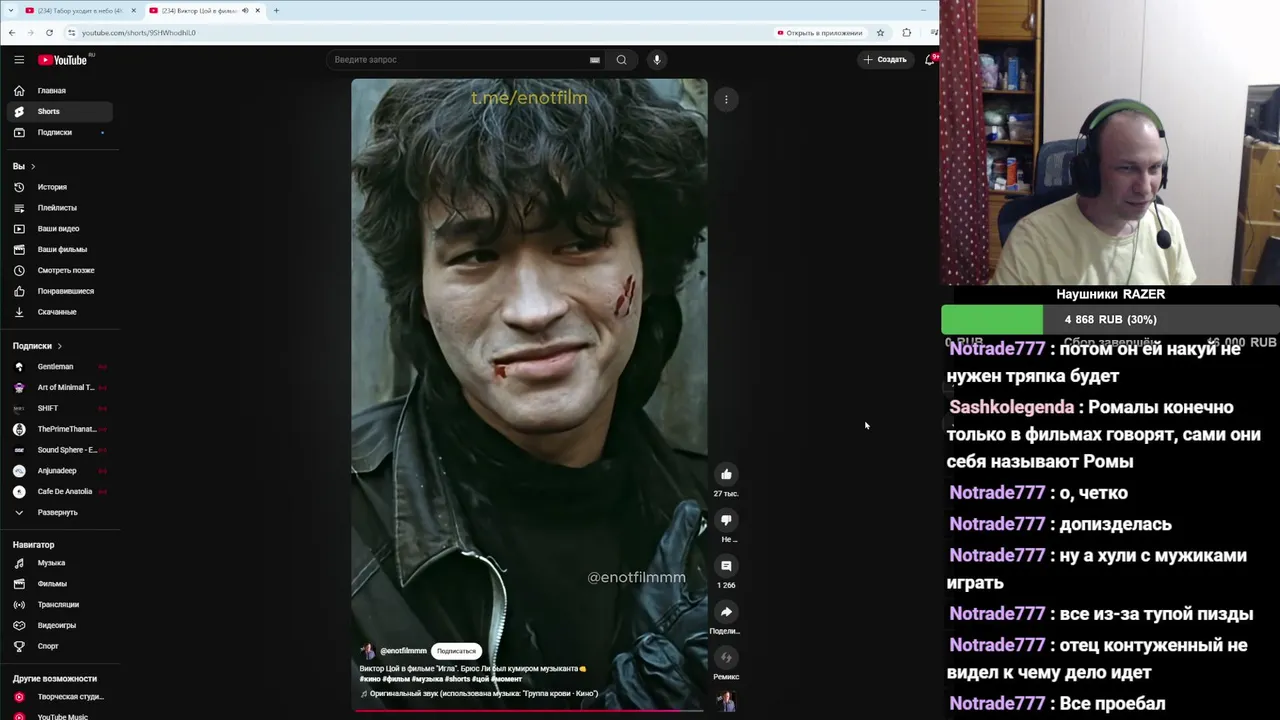Open Подписки in the top sidebar section

pyautogui.click(x=60, y=132)
